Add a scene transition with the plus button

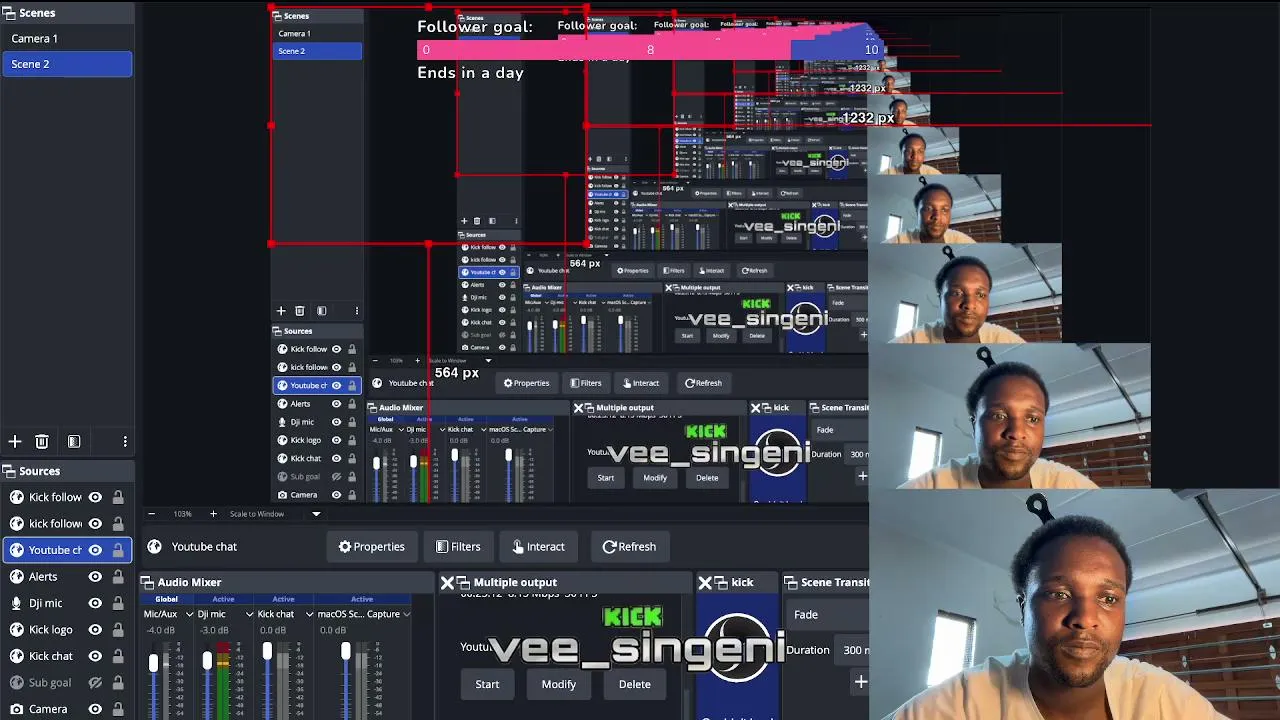pos(860,682)
